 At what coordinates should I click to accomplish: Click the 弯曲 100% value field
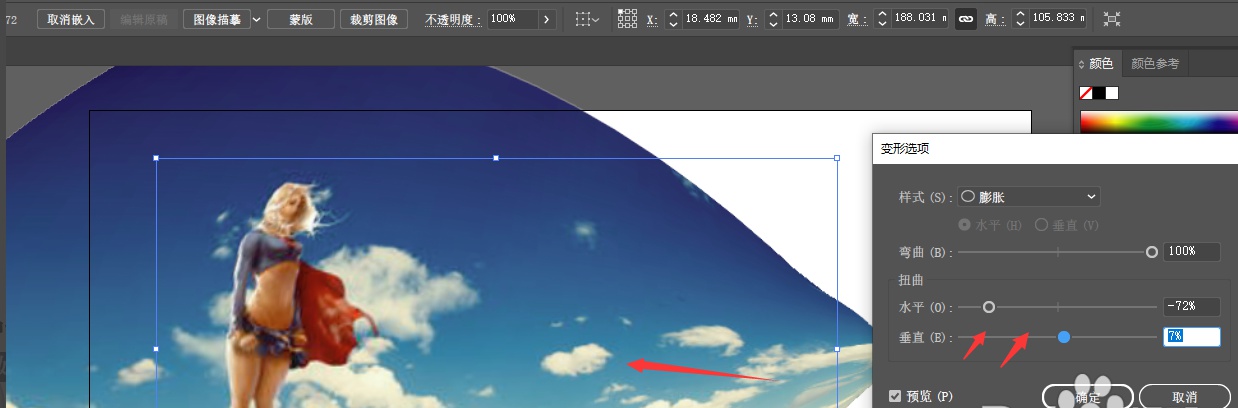pyautogui.click(x=1192, y=252)
